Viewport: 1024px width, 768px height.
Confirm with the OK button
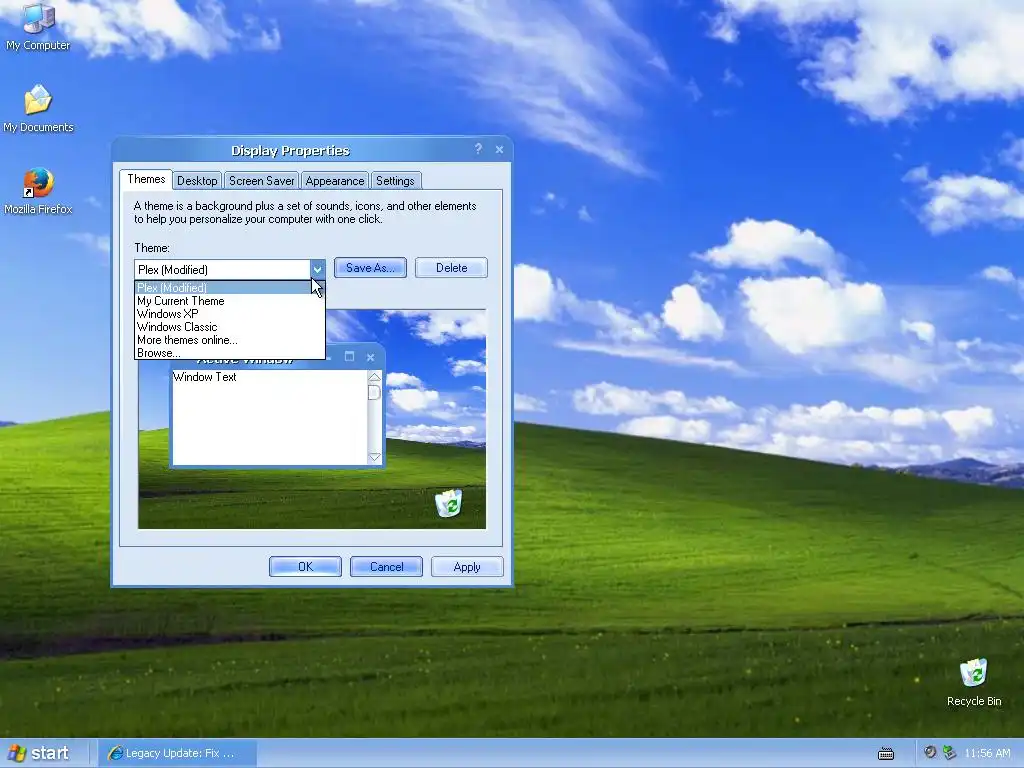pos(305,567)
